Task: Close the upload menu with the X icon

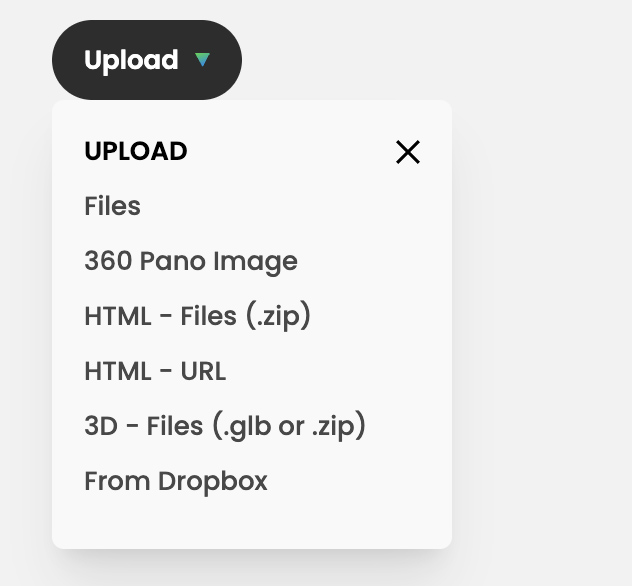Action: tap(407, 152)
